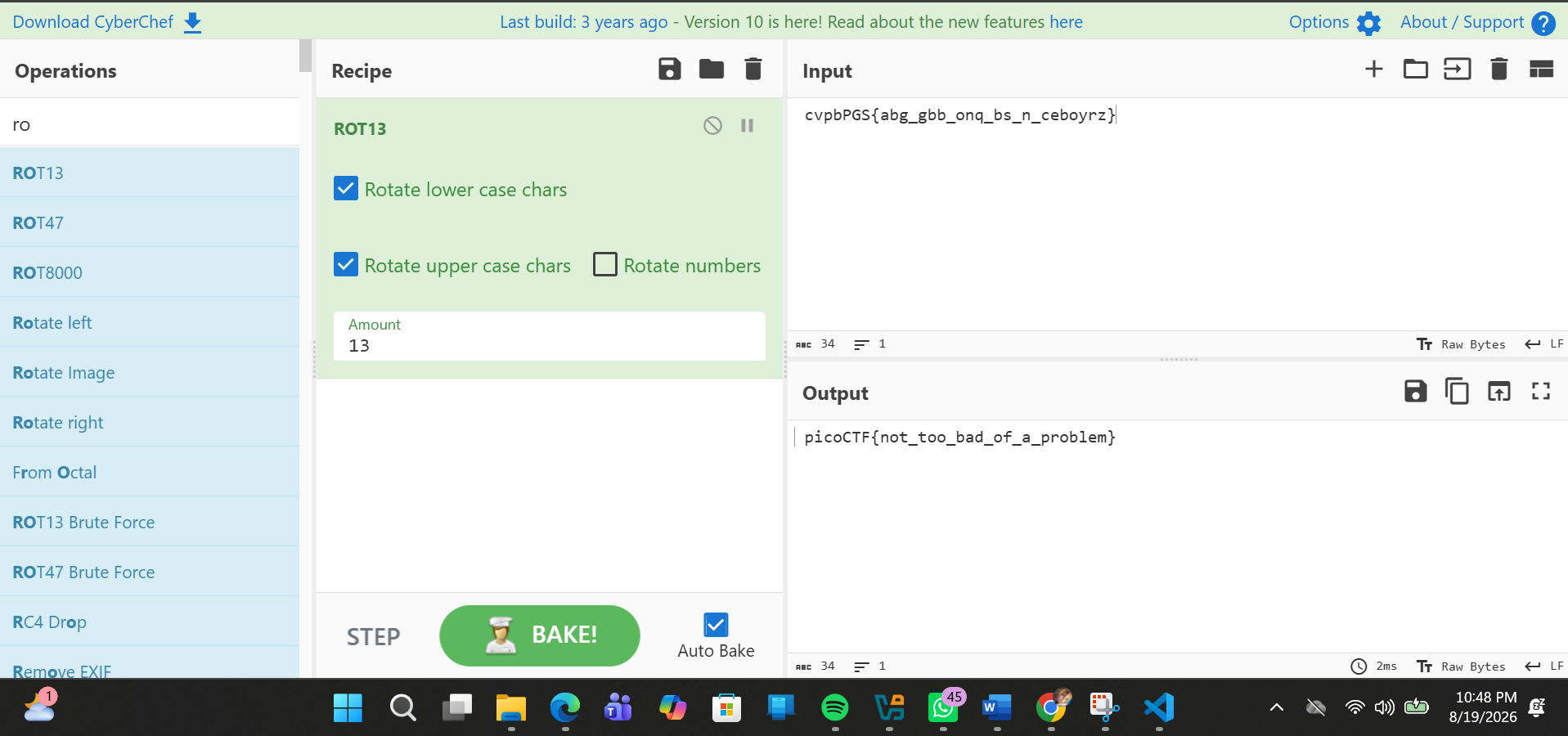This screenshot has height=736, width=1568.
Task: Open file as input
Action: (x=1458, y=70)
